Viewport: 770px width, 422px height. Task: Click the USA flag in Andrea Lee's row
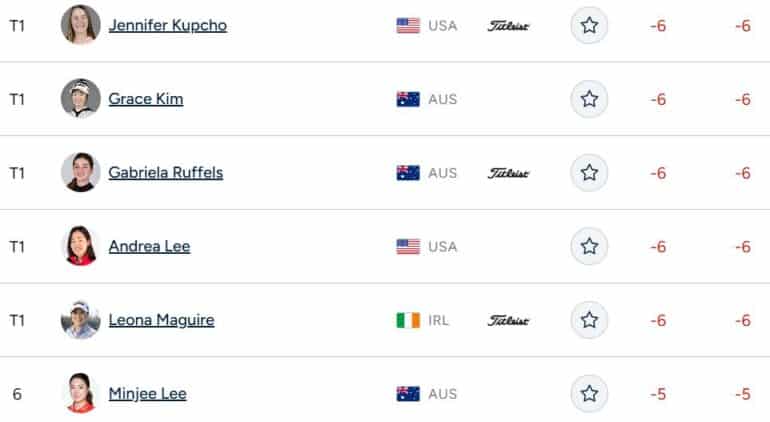[408, 247]
